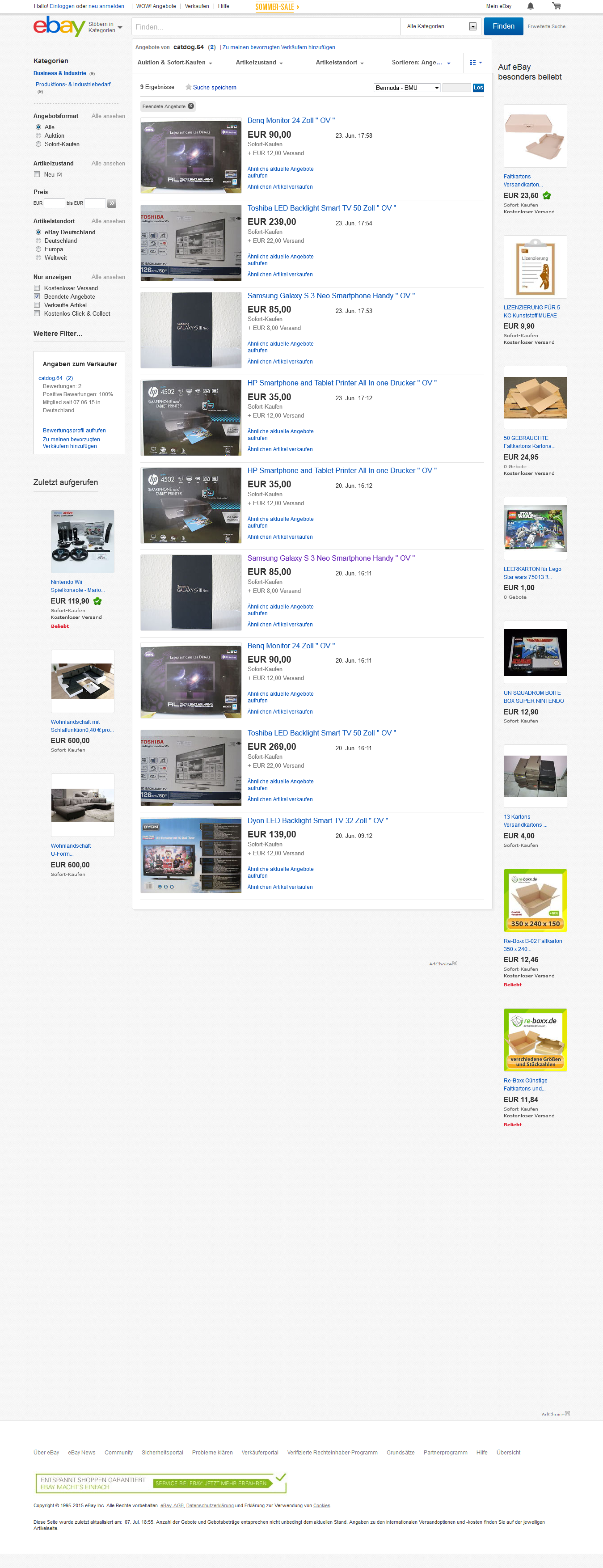Click the minimum EUR price field
Image resolution: width=603 pixels, height=1568 pixels.
pyautogui.click(x=55, y=203)
